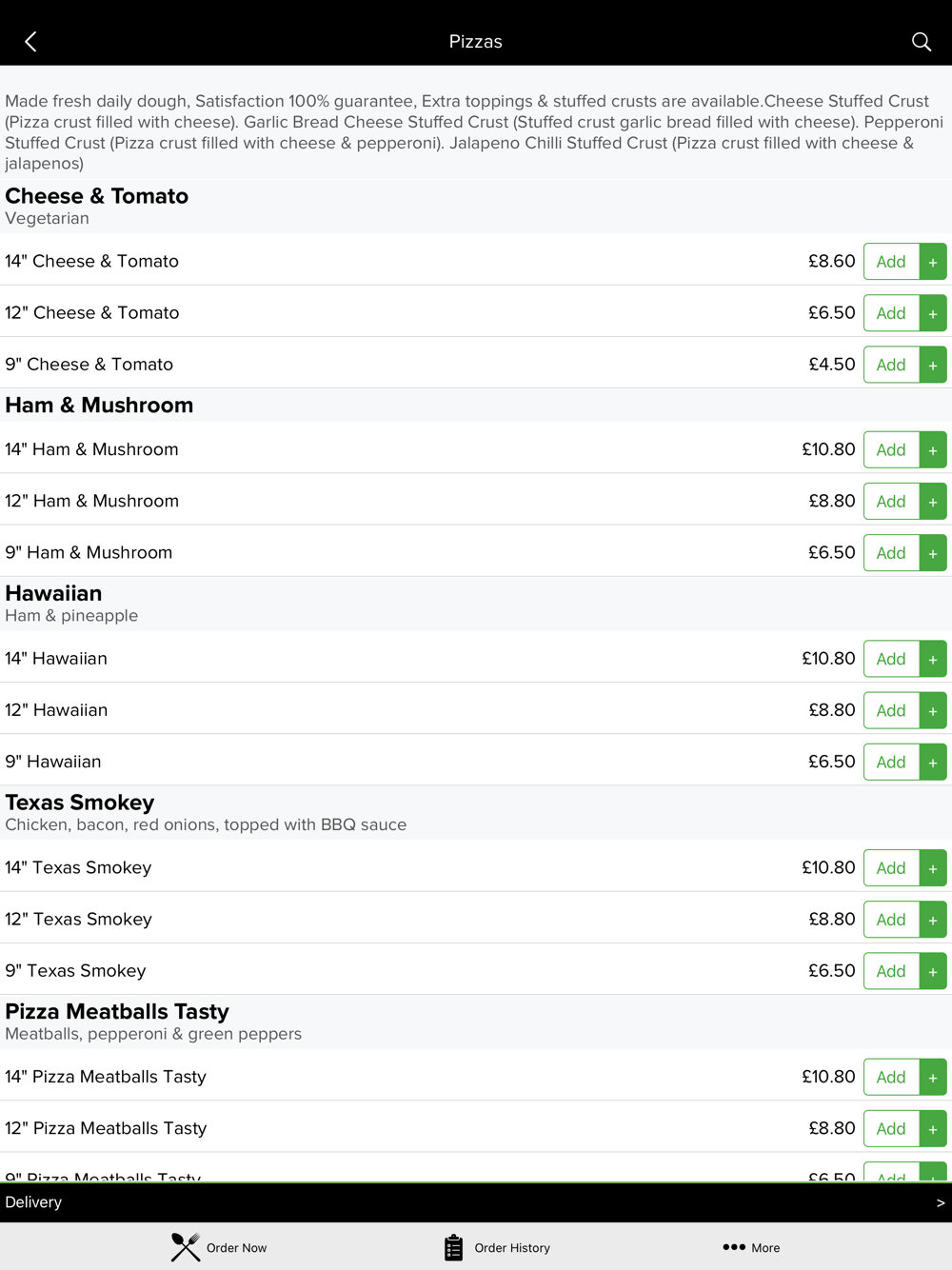Tap the £4.50 price of 9" Cheese & Tomato

832,364
